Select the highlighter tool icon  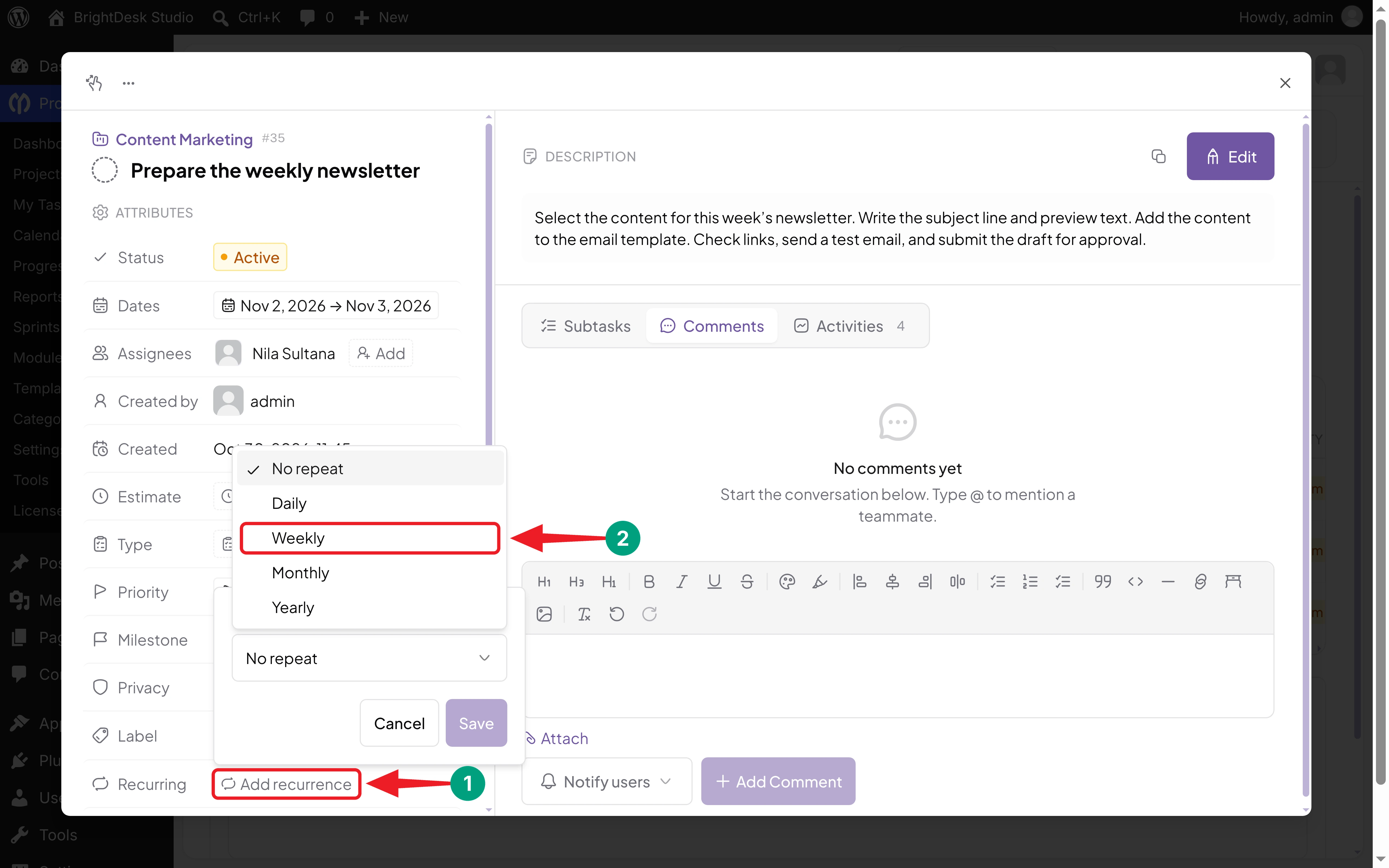[x=820, y=582]
